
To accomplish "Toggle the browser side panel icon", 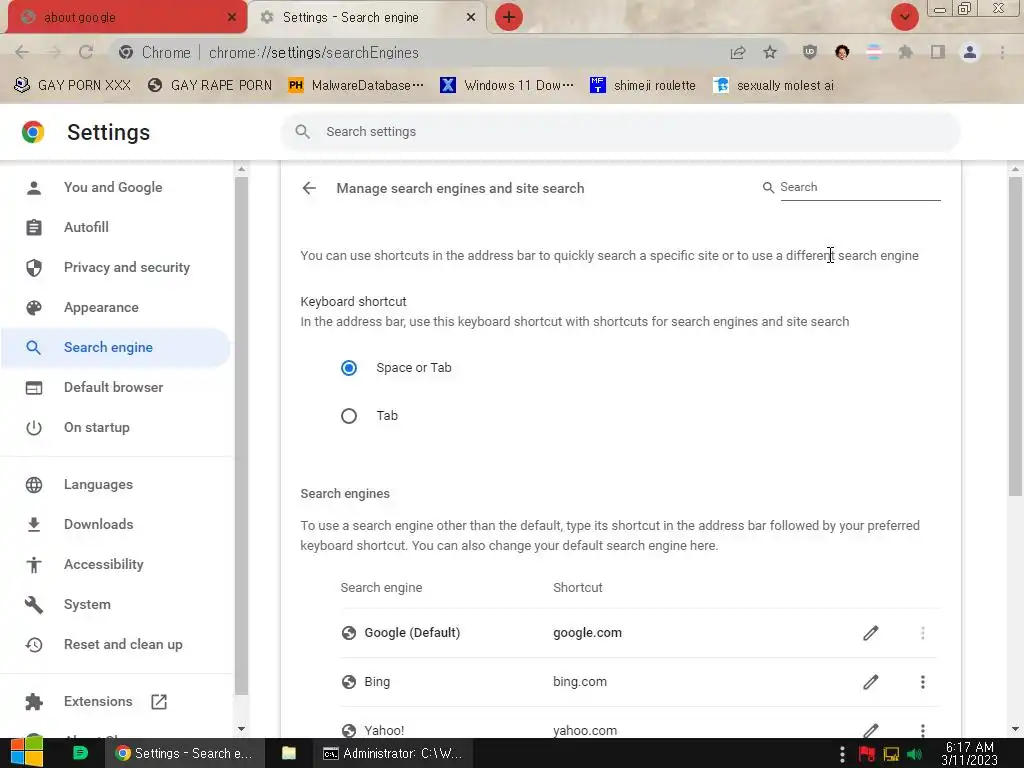I will pyautogui.click(x=938, y=52).
